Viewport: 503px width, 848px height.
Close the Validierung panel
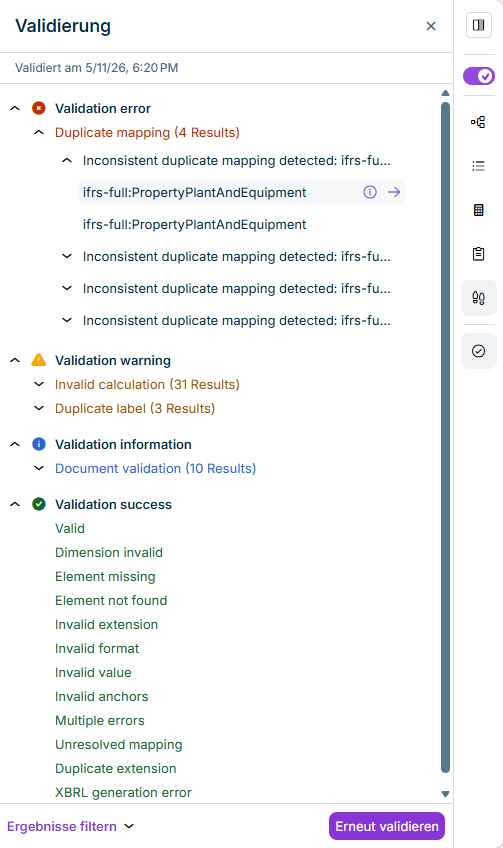coord(431,26)
